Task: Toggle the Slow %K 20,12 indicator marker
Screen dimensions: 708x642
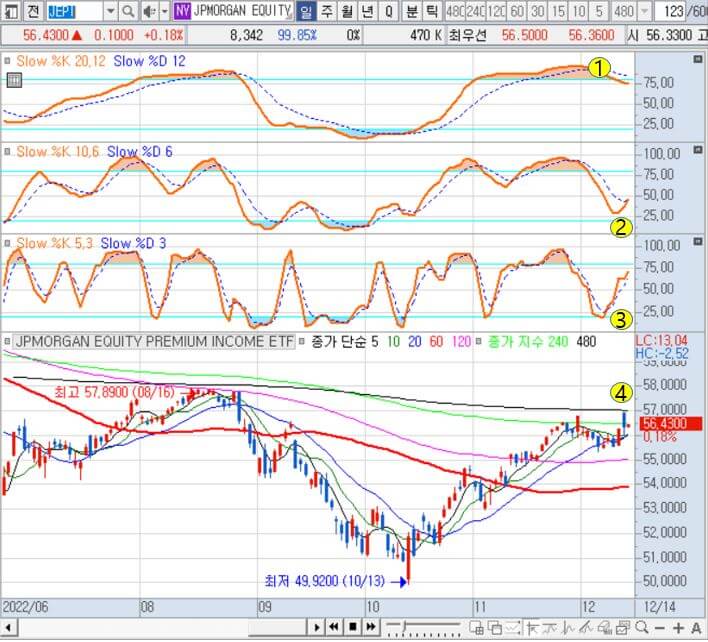Action: pyautogui.click(x=7, y=60)
